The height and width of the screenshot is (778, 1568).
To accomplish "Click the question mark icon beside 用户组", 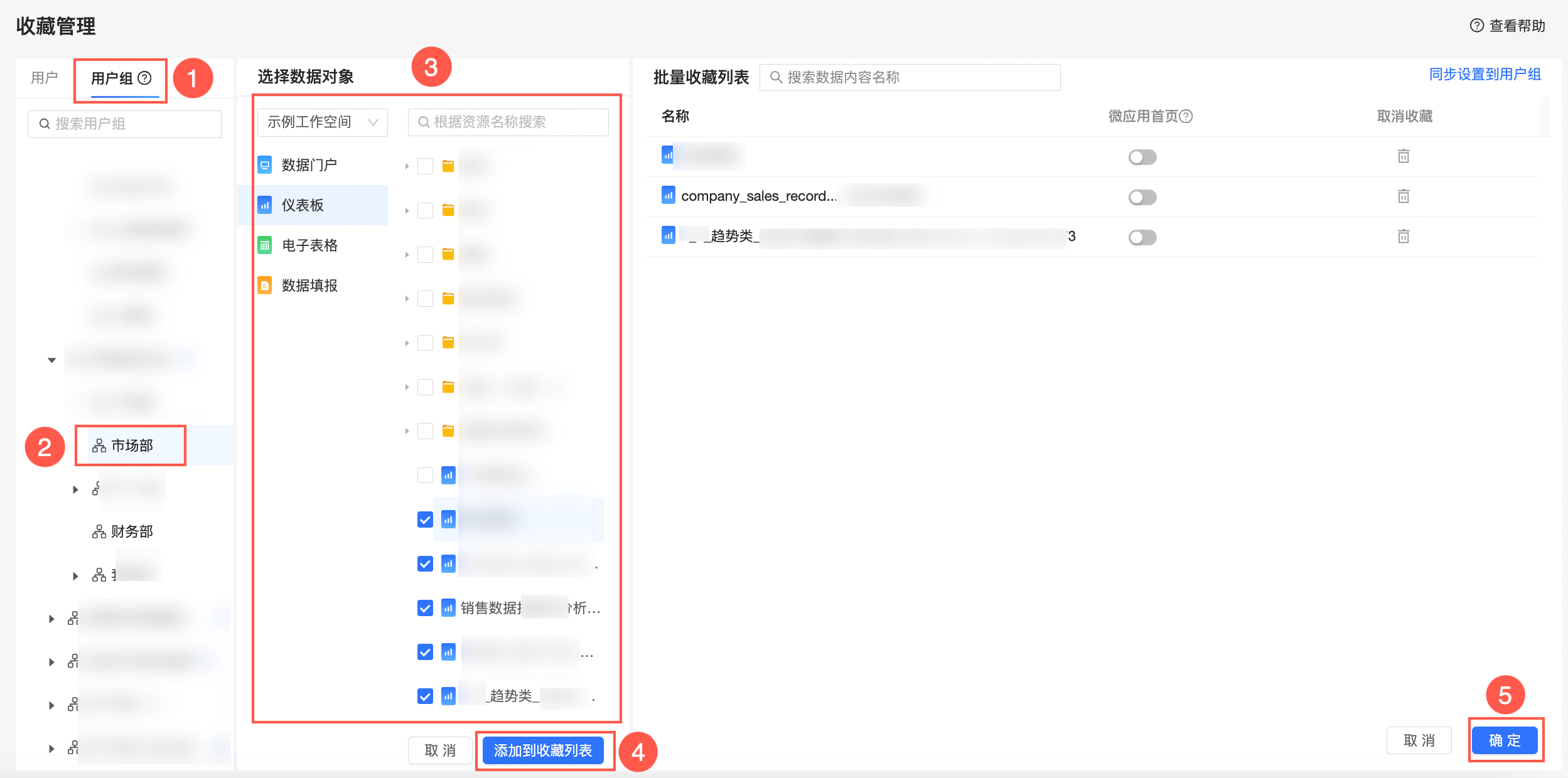I will pyautogui.click(x=145, y=78).
